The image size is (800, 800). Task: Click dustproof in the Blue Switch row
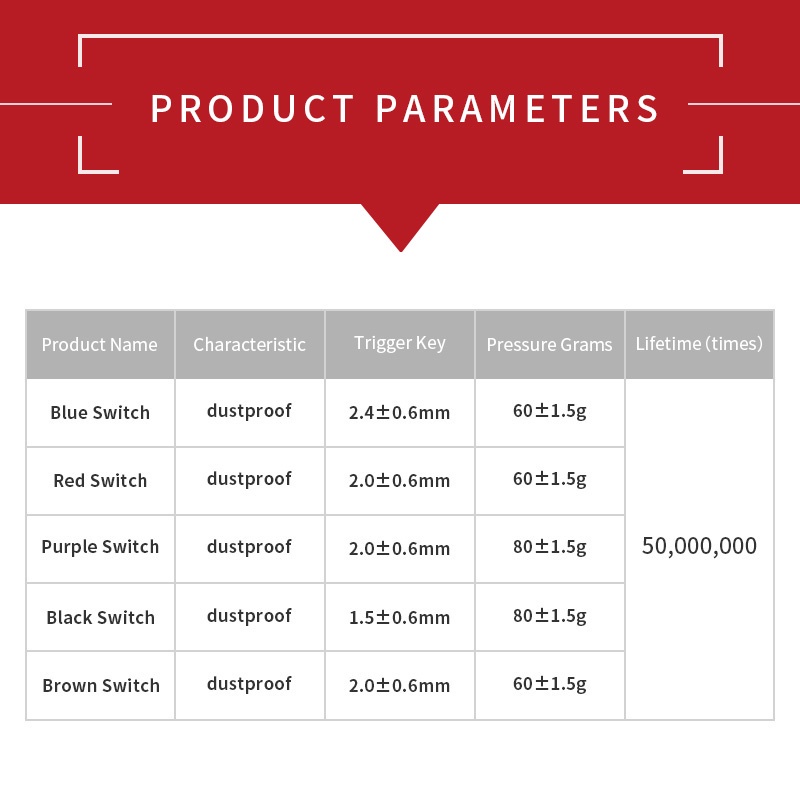pyautogui.click(x=249, y=411)
